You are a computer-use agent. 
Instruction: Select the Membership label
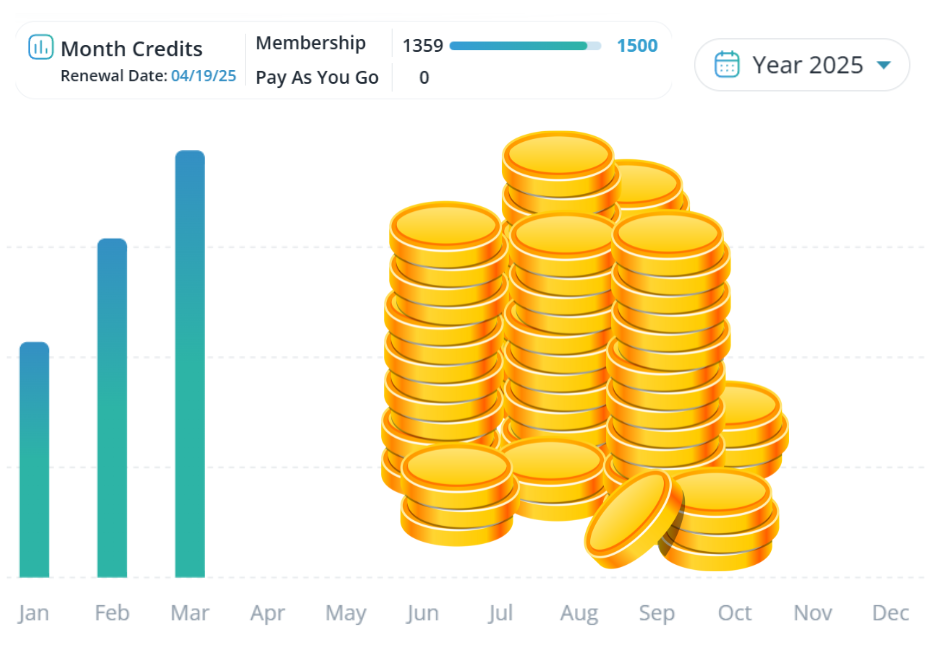tap(310, 43)
